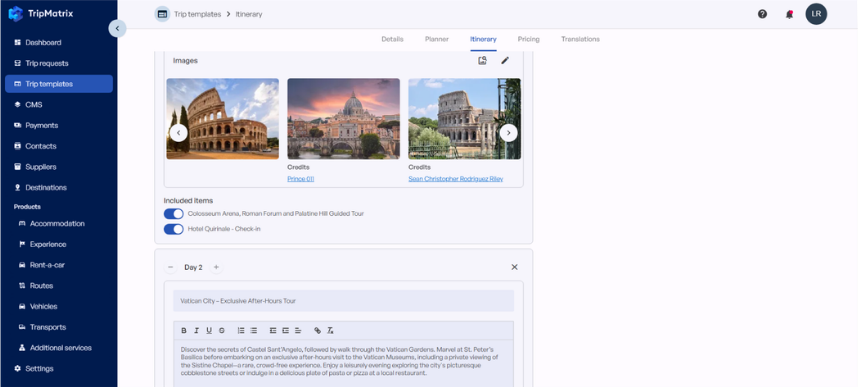Open Suppliers in the sidebar
Screen dimensions: 858x387
point(59,167)
